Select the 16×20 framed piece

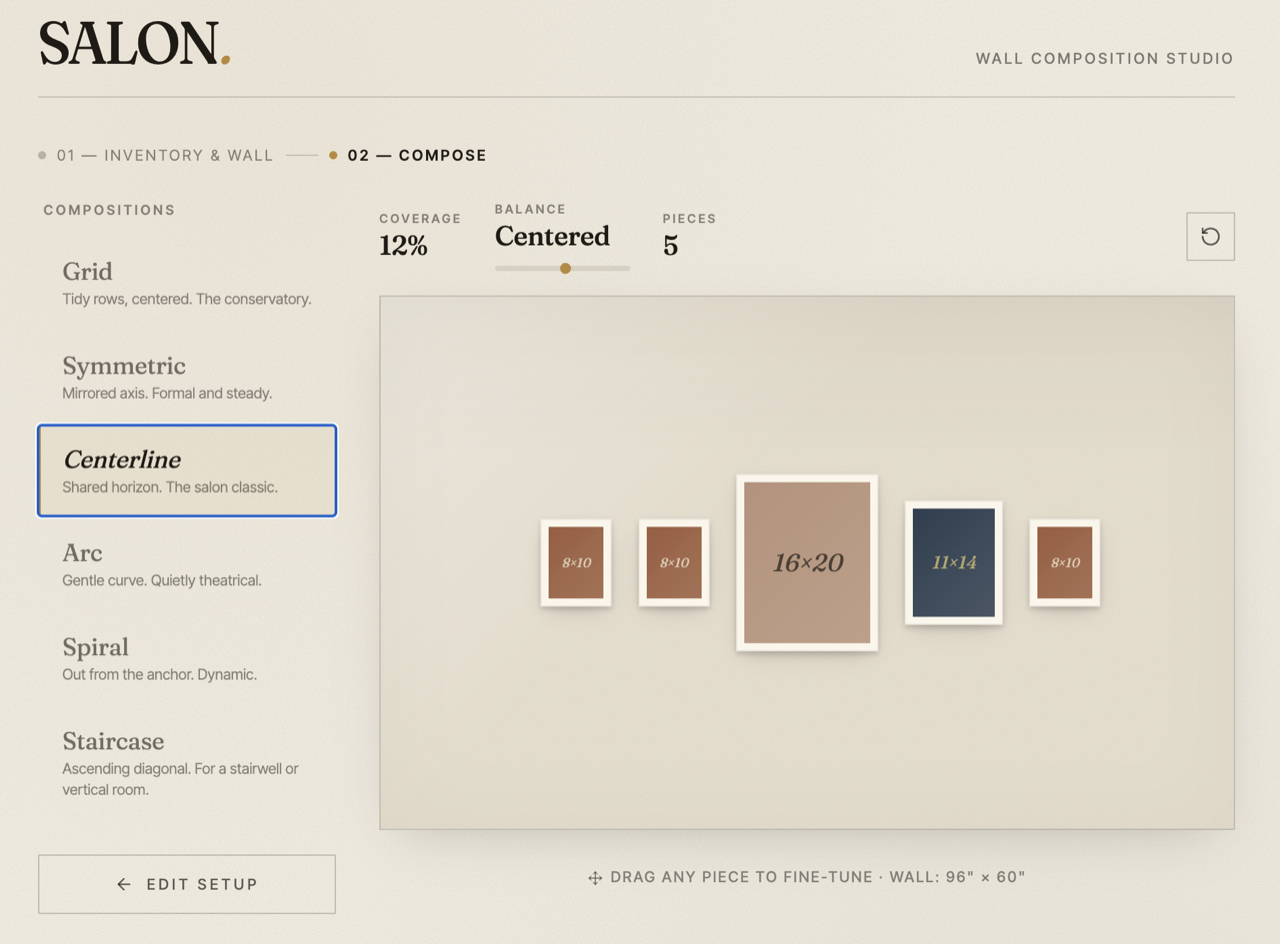coord(807,563)
